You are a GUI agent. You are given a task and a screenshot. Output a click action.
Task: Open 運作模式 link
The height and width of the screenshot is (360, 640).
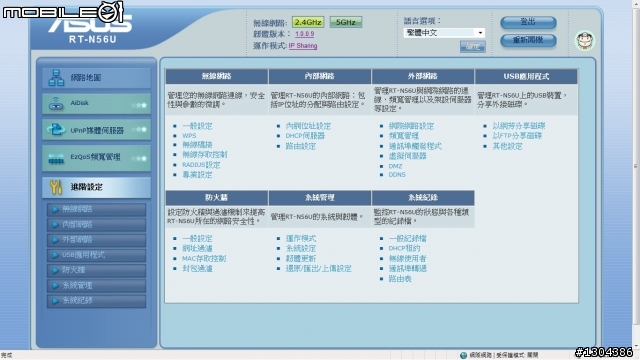[x=300, y=238]
